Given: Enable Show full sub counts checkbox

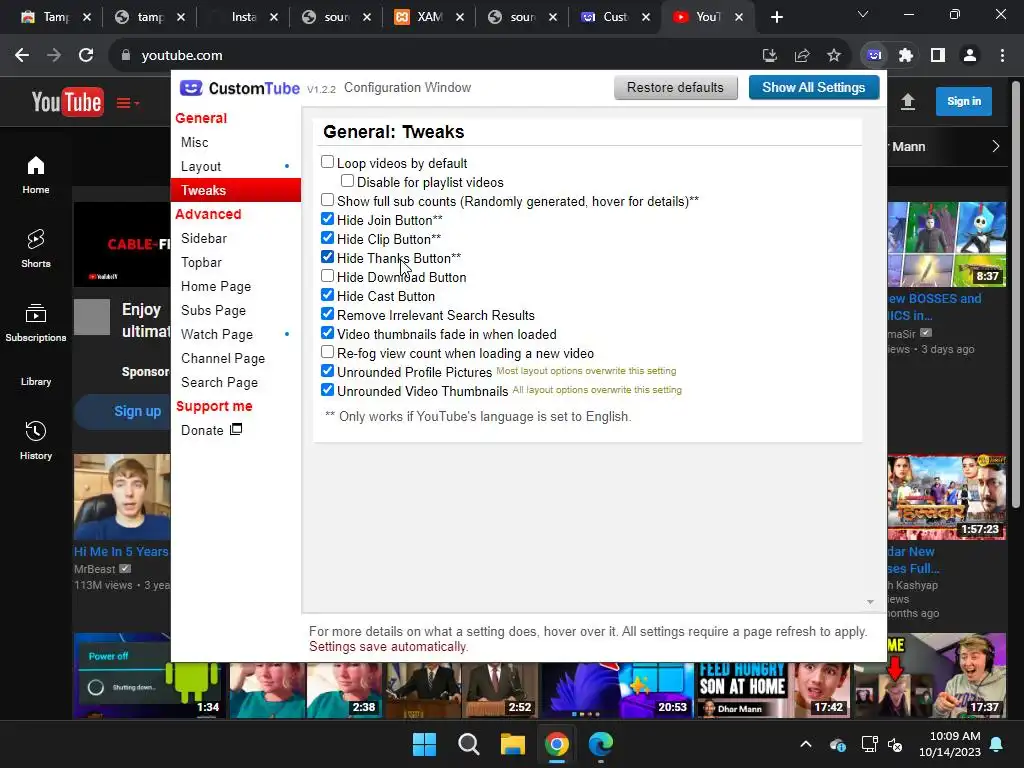Looking at the screenshot, I should click(x=327, y=200).
